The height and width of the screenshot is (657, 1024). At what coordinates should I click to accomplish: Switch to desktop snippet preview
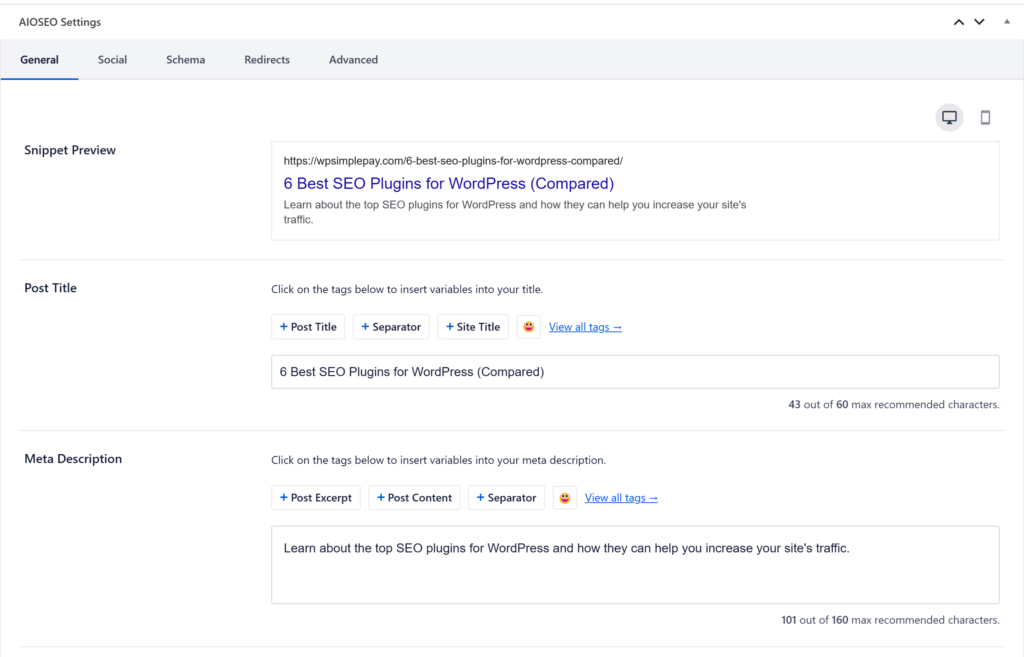click(949, 118)
